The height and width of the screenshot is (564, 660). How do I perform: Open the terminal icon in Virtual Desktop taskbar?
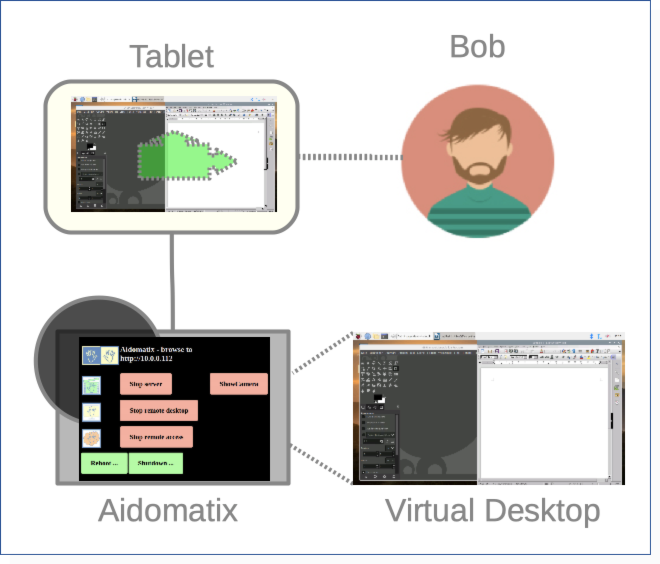click(x=384, y=336)
